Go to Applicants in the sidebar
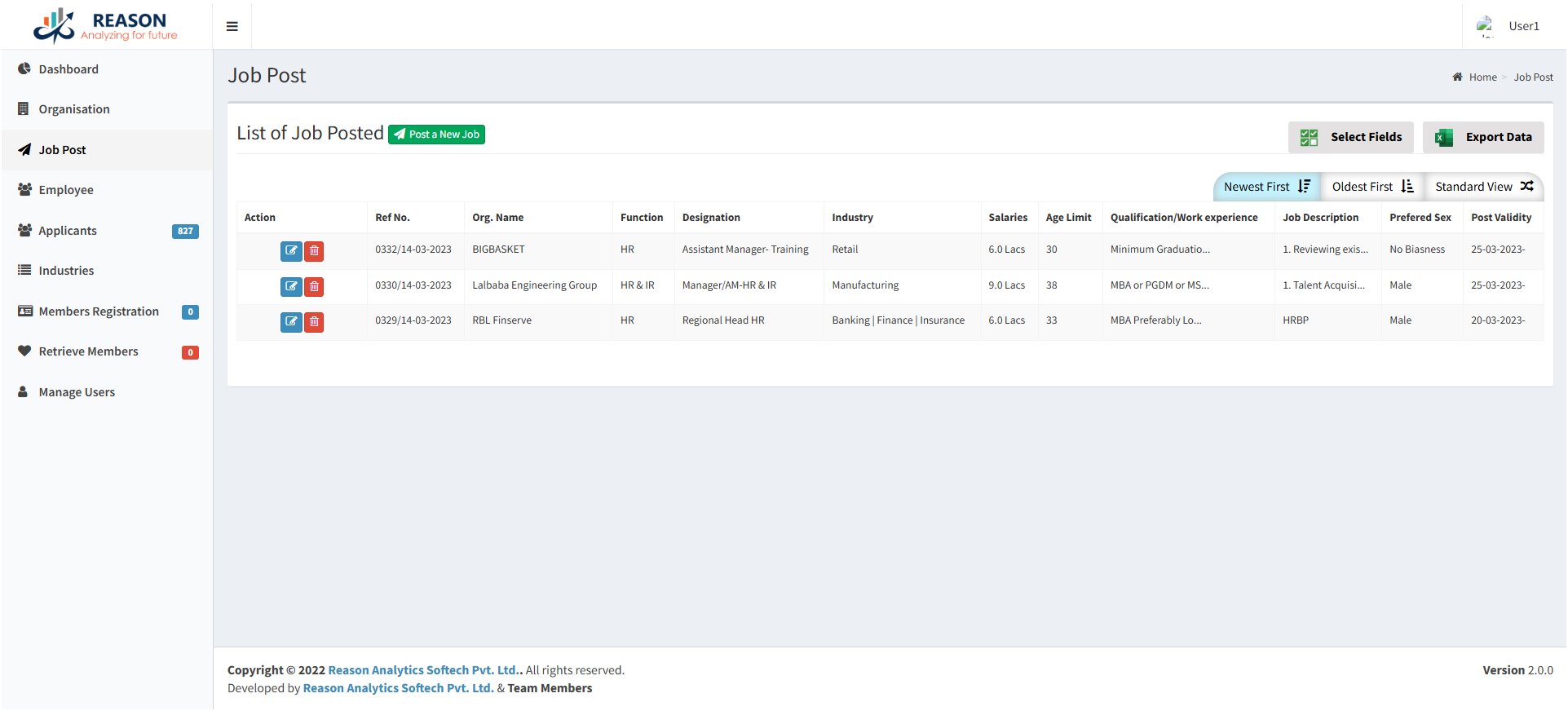The image size is (1568, 711). click(x=68, y=231)
